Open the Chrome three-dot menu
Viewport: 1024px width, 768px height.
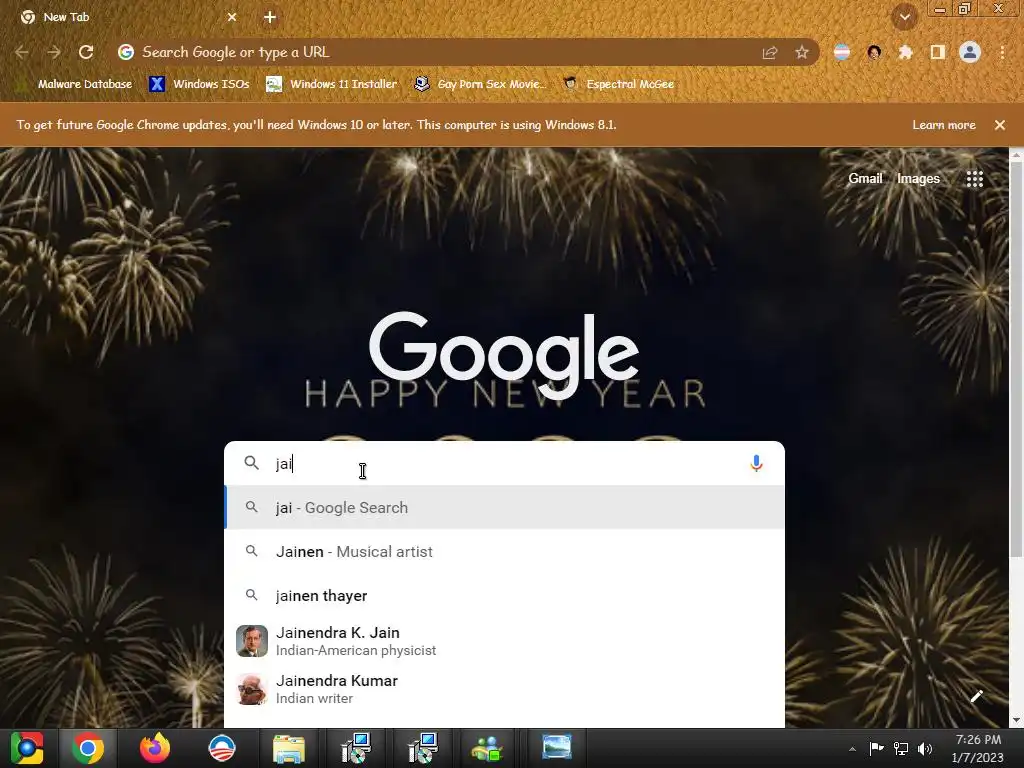(x=1002, y=52)
